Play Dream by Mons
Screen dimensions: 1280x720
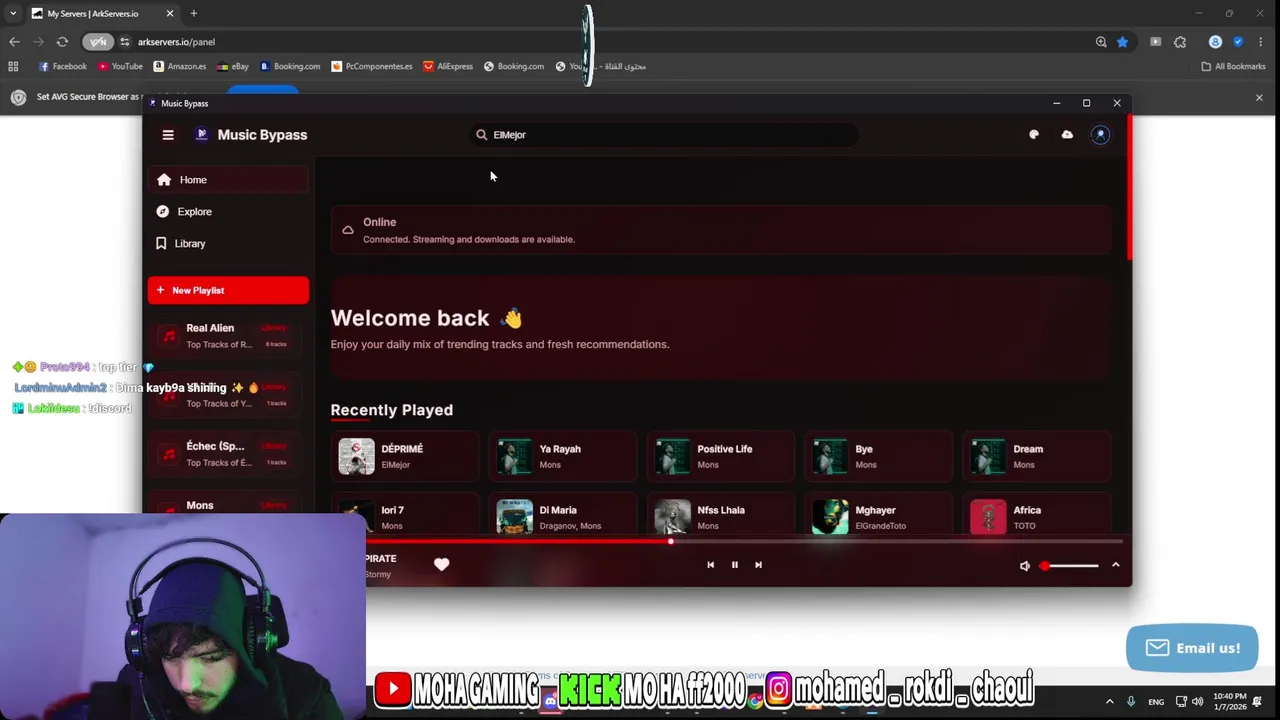coord(1037,456)
